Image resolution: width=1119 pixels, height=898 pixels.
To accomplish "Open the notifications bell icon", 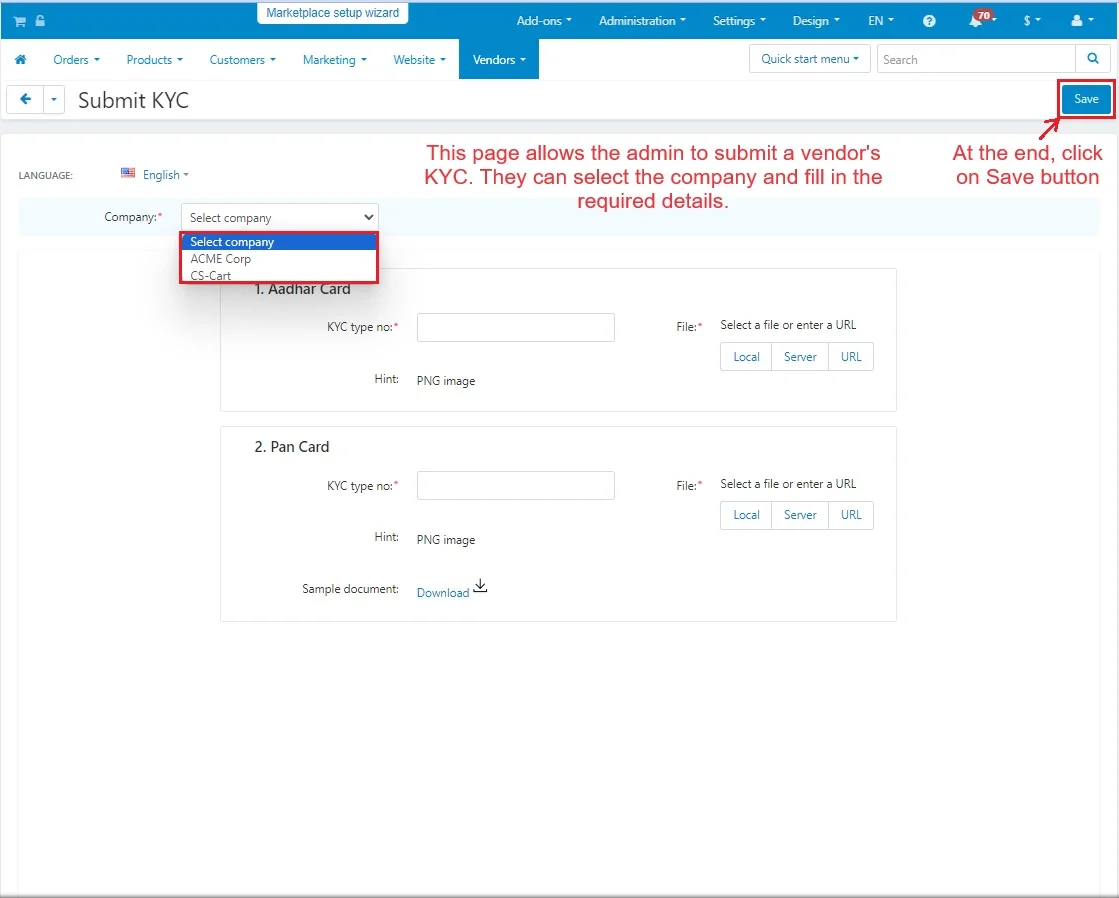I will coord(976,21).
